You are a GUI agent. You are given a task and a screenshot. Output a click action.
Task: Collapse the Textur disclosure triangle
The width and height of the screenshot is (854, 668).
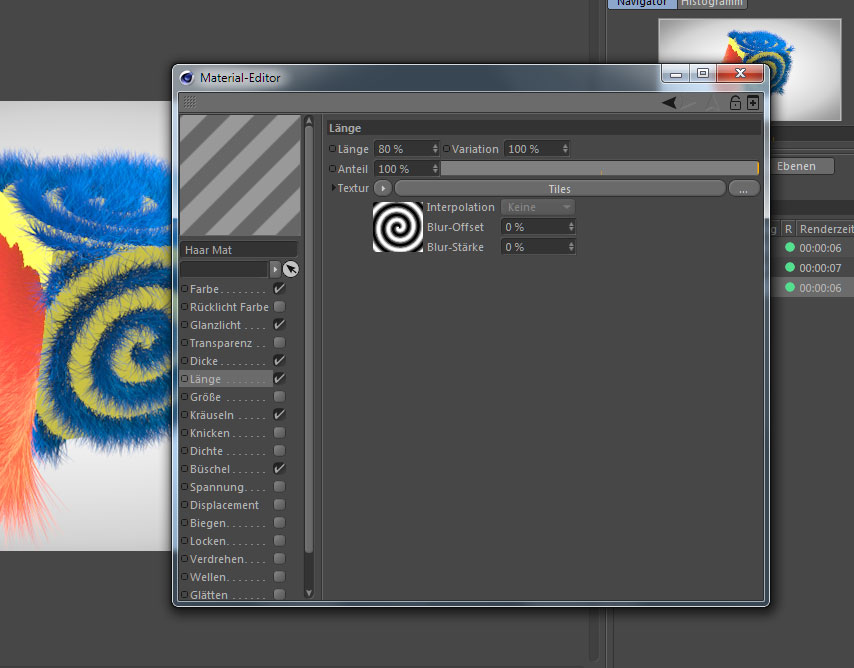[x=333, y=187]
